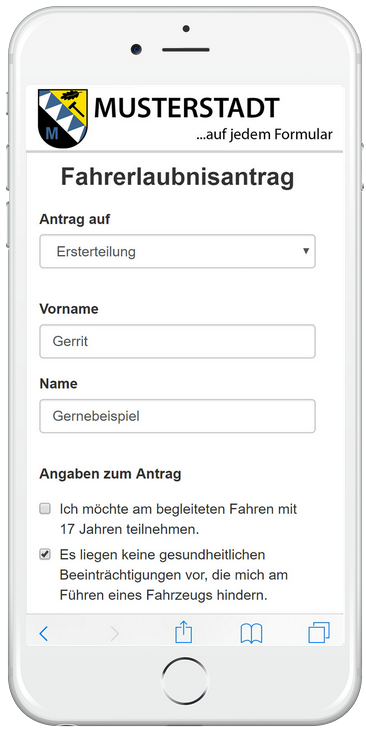This screenshot has height=729, width=366.
Task: Click the Vorname field containing Gerrit
Action: pyautogui.click(x=177, y=341)
